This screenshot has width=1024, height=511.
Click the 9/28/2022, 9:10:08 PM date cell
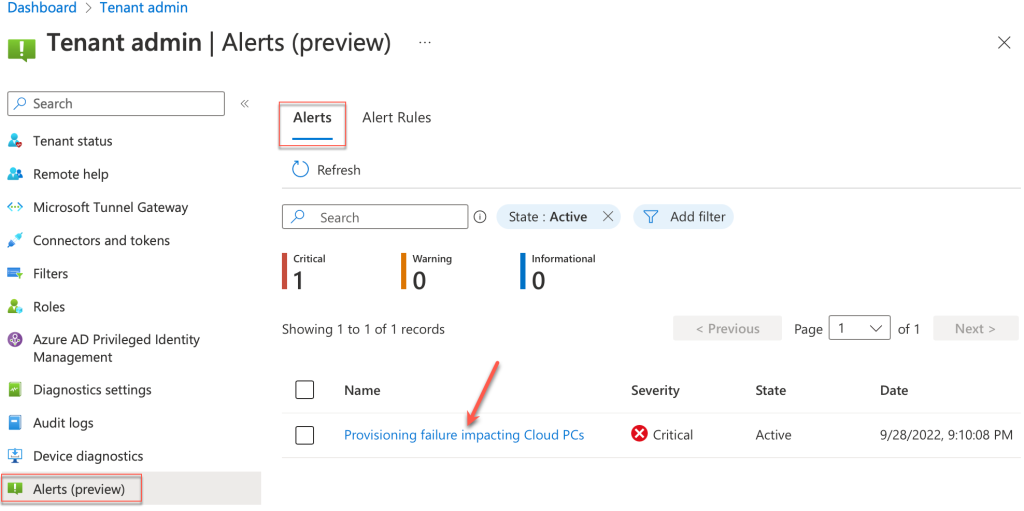[946, 435]
